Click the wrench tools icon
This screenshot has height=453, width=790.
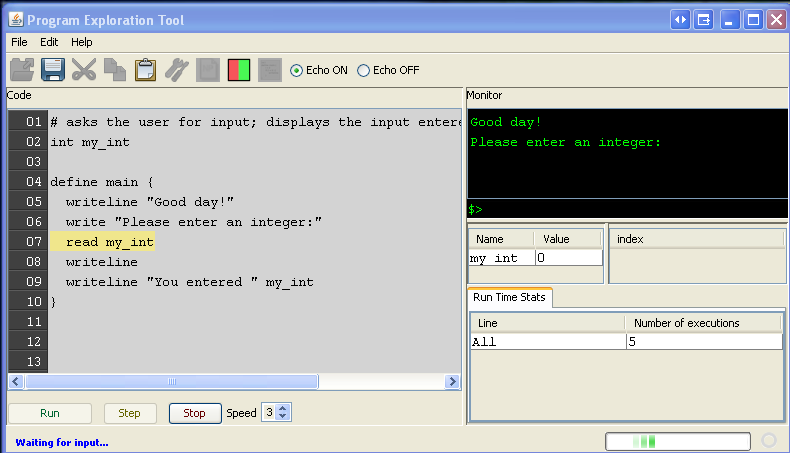pos(177,70)
